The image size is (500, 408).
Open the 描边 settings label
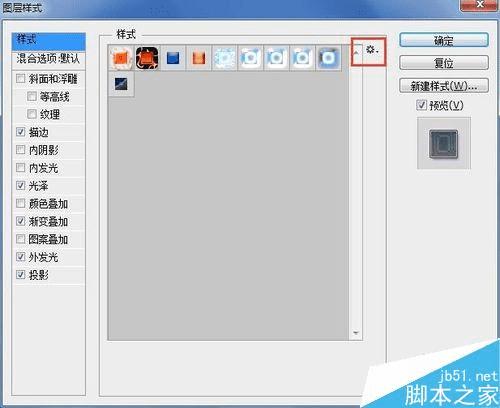point(39,132)
